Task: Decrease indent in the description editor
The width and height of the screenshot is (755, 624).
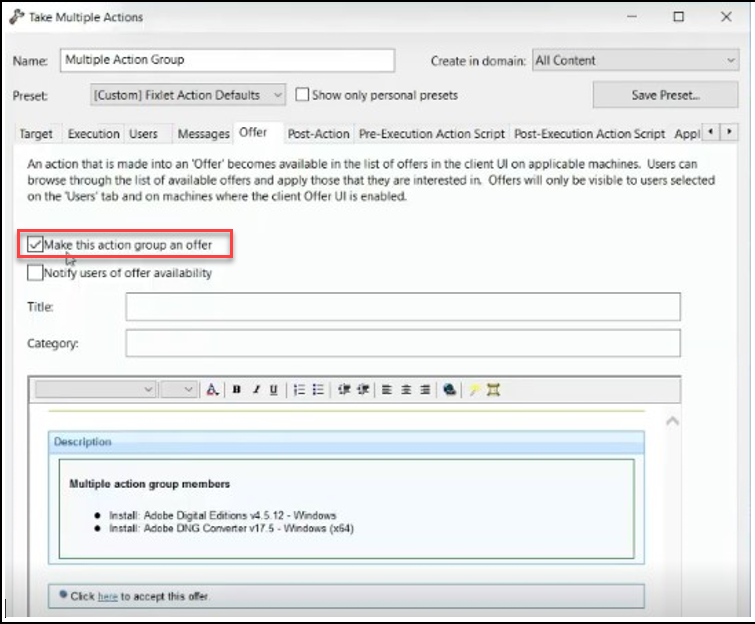Action: [344, 390]
